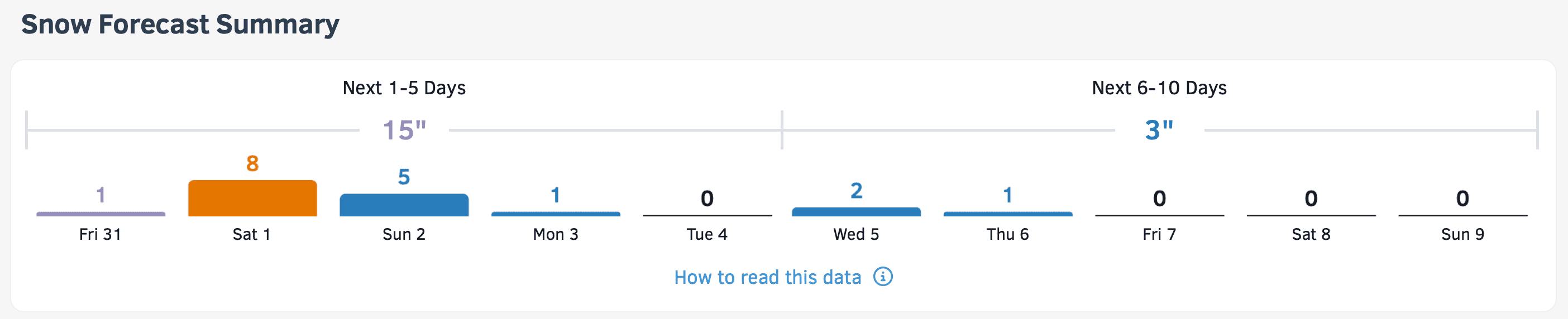This screenshot has width=1568, height=319.
Task: Select the Wed 5 snowfall bar
Action: click(x=856, y=211)
